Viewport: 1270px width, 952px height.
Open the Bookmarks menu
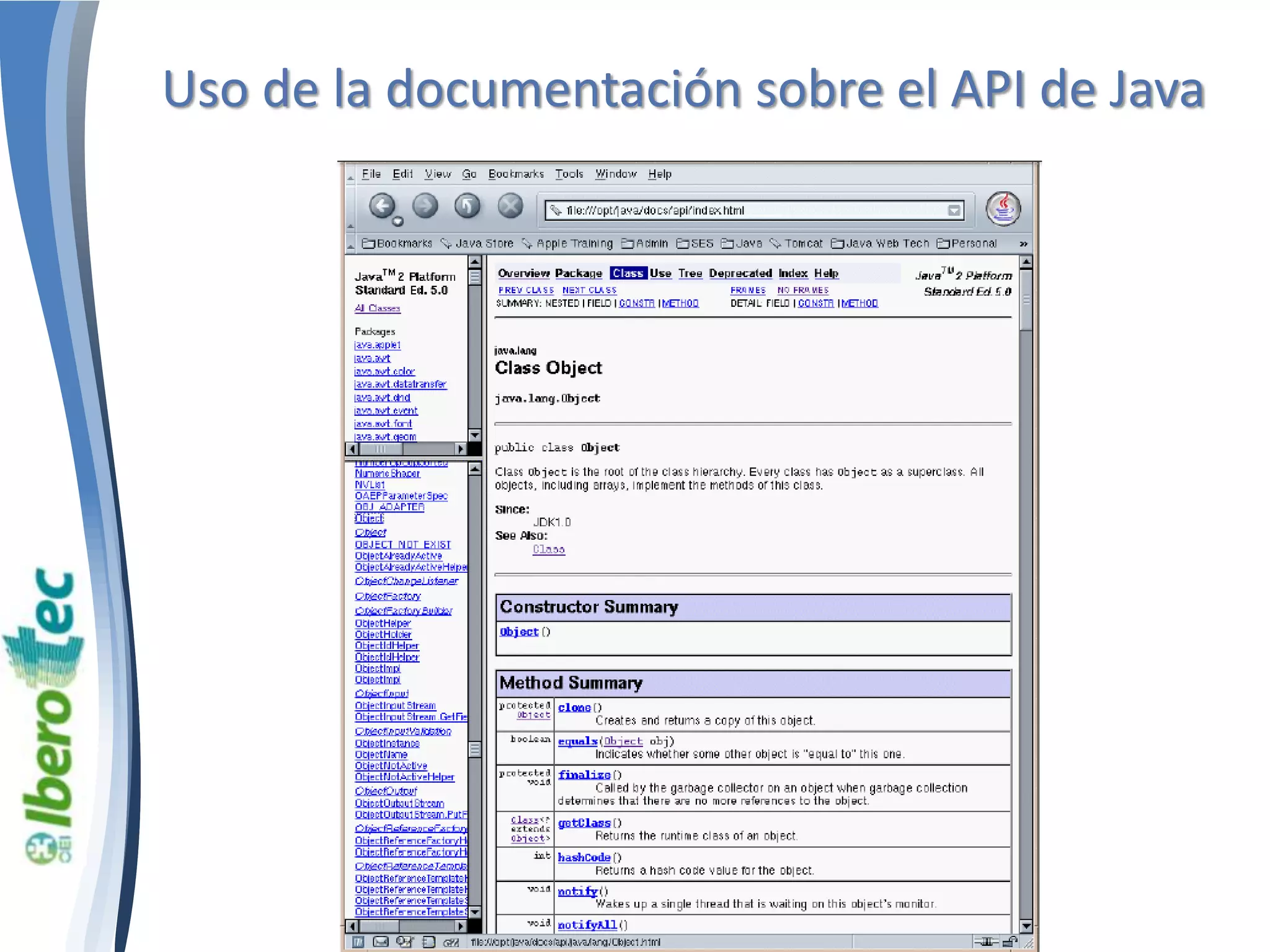(516, 174)
